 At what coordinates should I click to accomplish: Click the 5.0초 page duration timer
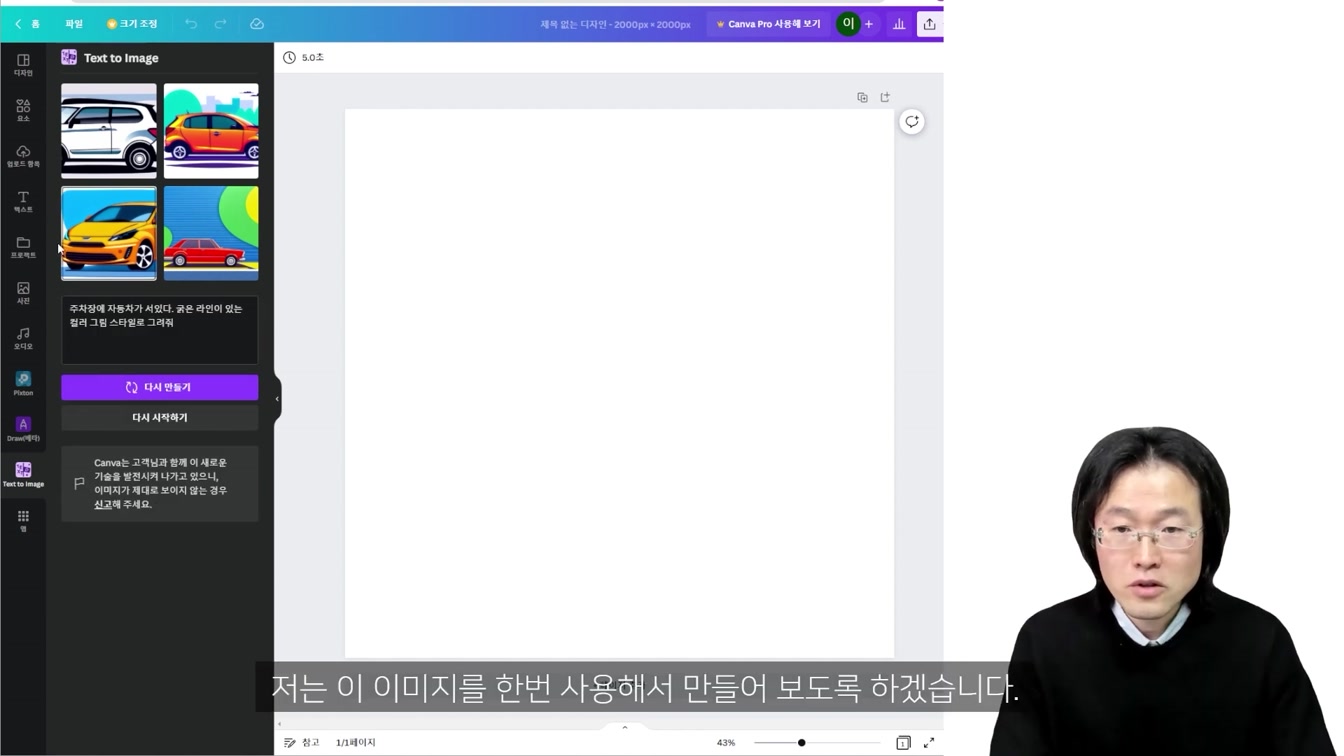pyautogui.click(x=304, y=57)
